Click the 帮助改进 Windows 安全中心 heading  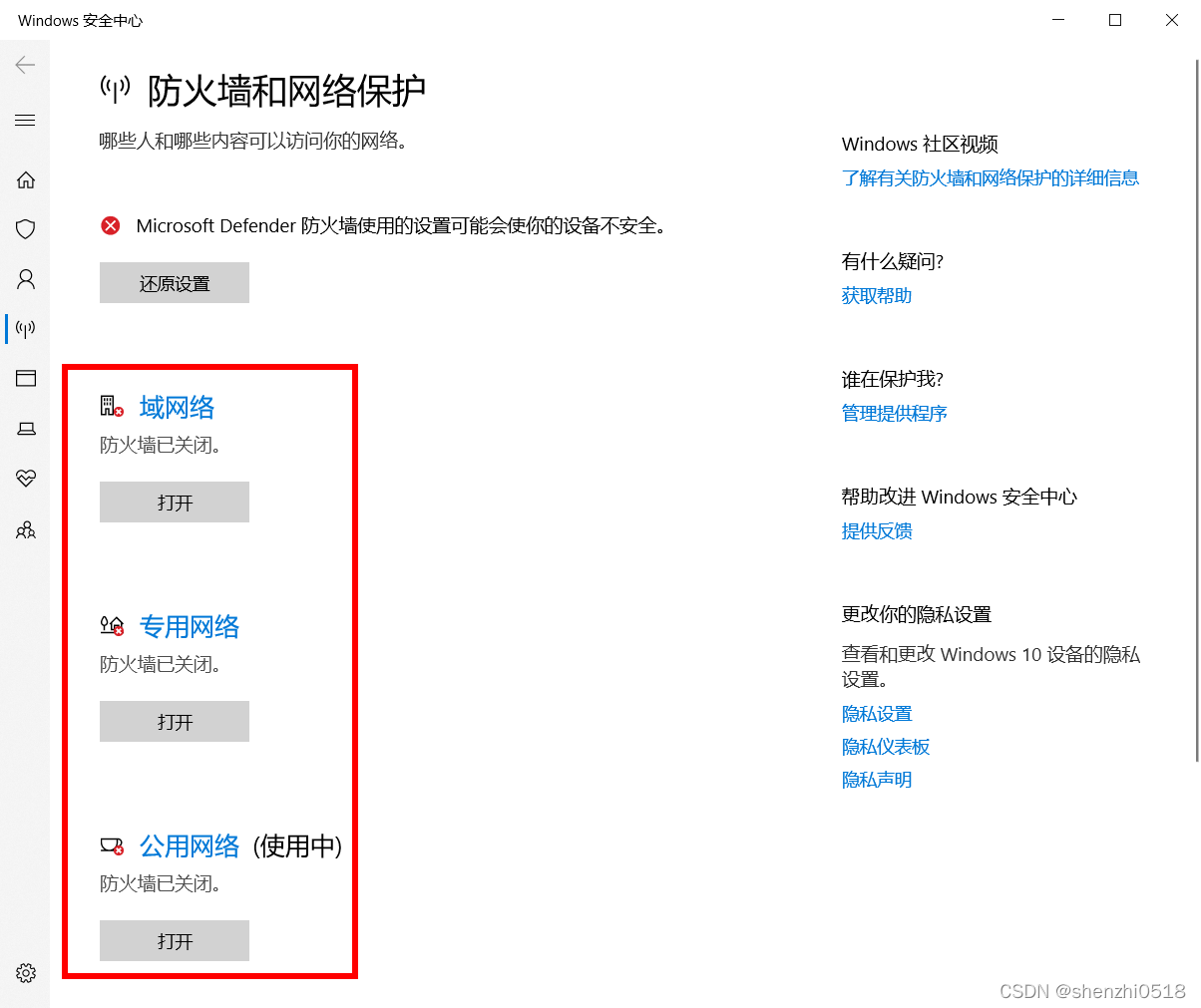click(960, 498)
